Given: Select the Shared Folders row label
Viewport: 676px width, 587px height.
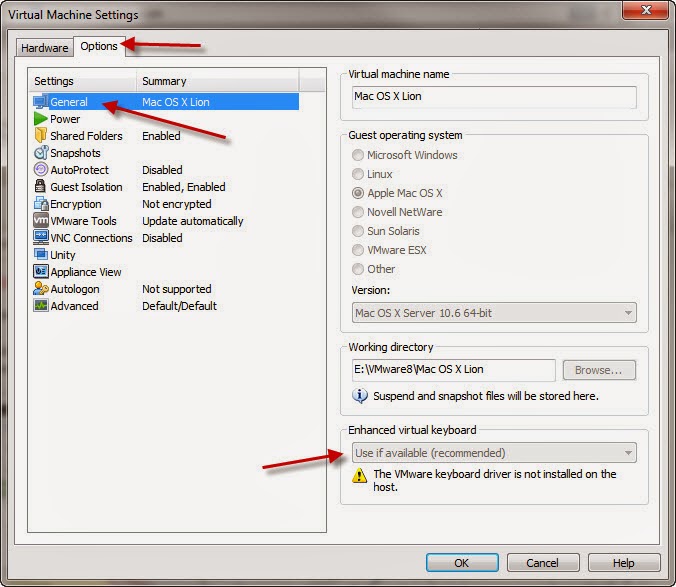Looking at the screenshot, I should pos(86,136).
